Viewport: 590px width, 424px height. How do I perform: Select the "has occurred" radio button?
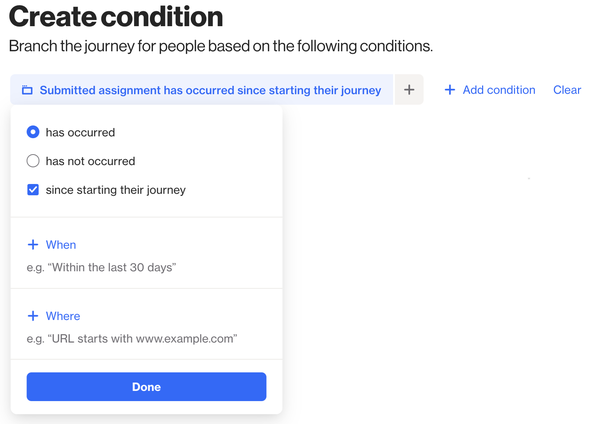[x=33, y=132]
